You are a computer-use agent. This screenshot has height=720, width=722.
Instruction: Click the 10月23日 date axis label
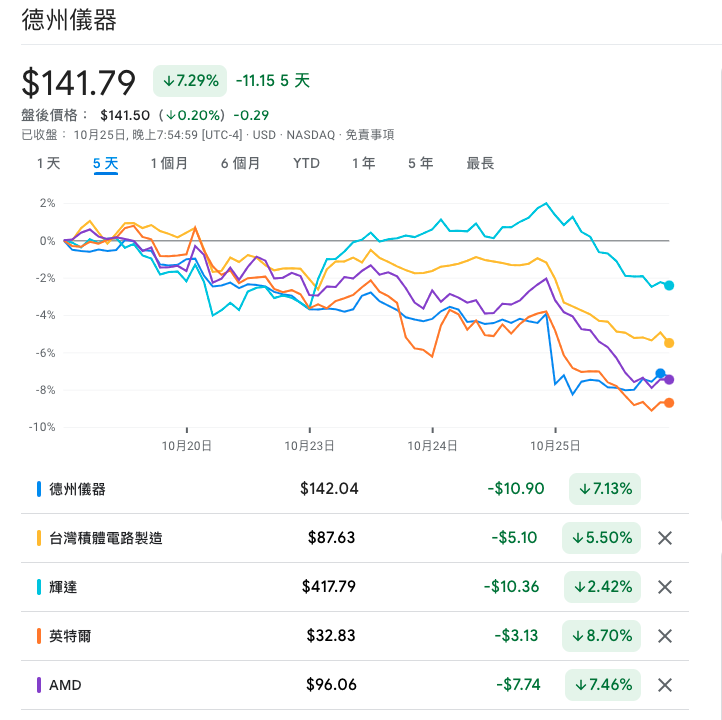click(x=309, y=446)
